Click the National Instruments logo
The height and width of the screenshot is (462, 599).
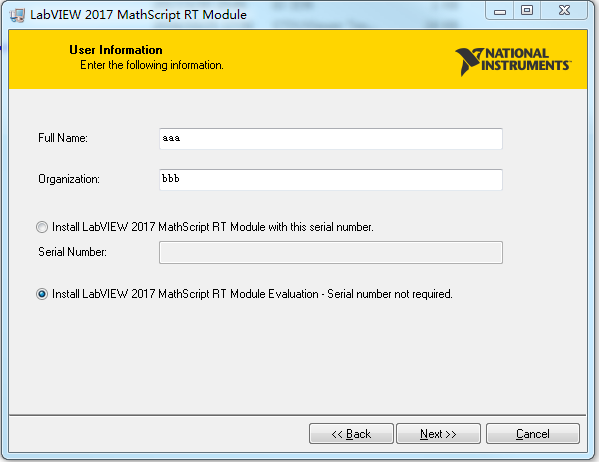(x=513, y=62)
